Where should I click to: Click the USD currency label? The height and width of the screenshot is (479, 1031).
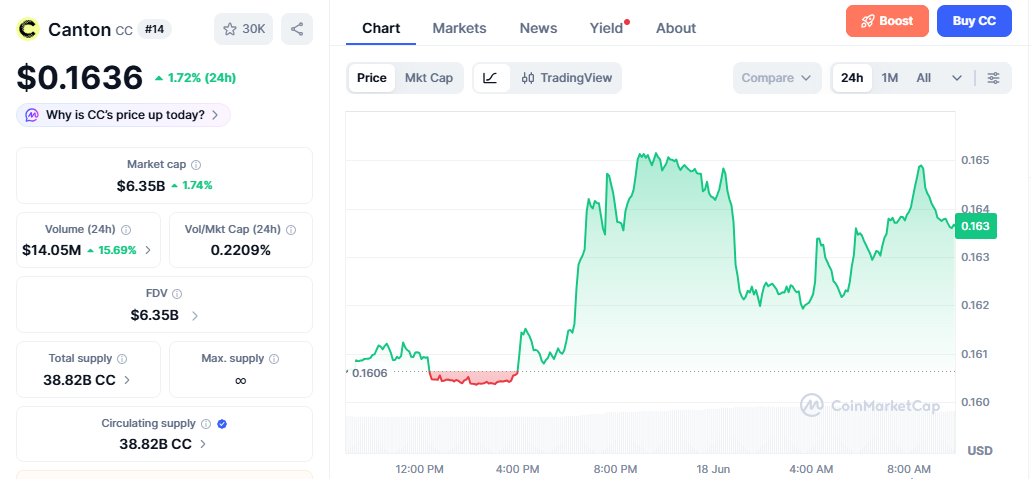coord(980,451)
